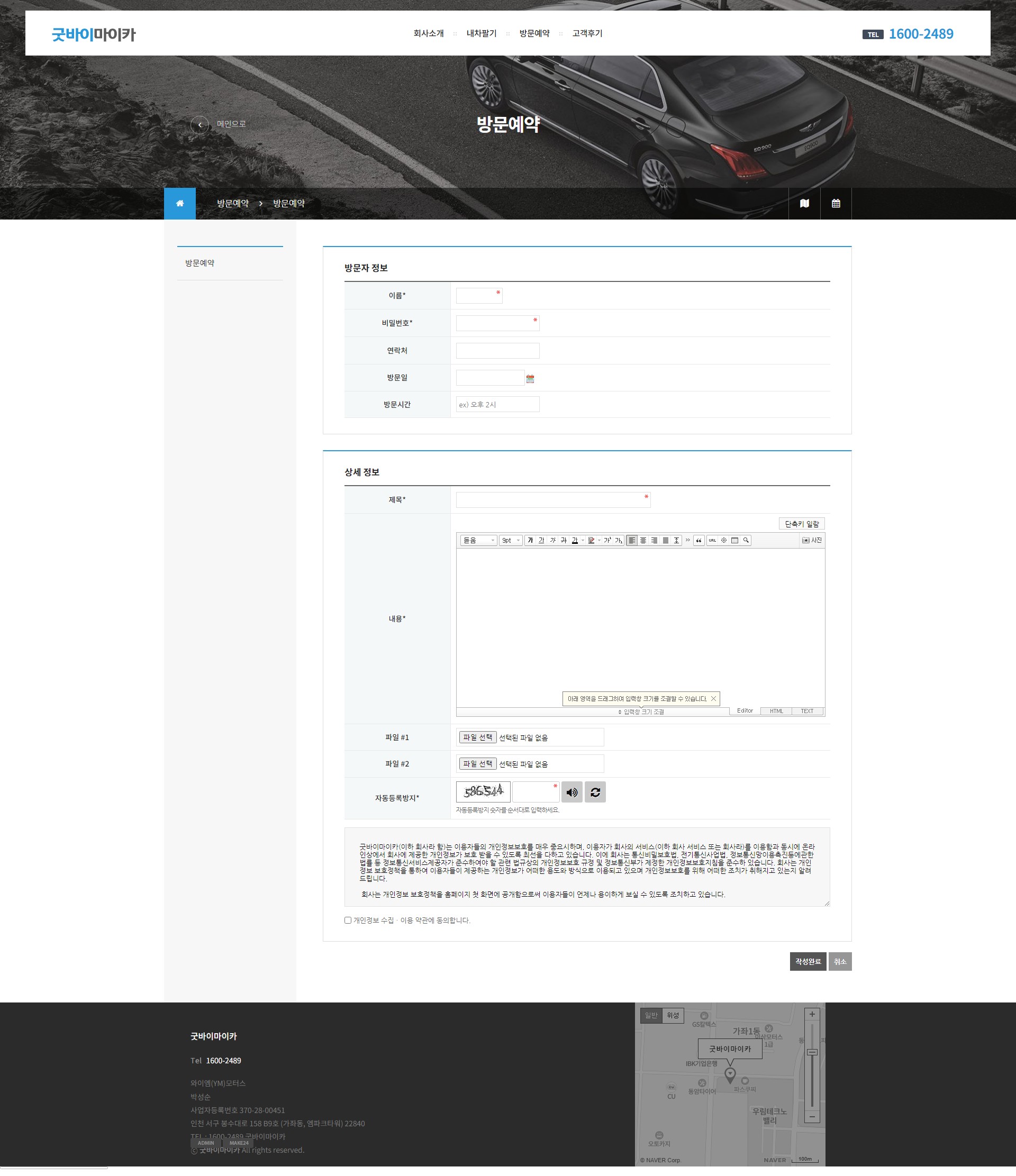1016x1176 pixels.
Task: Toggle underline text in the editor toolbar
Action: point(541,540)
